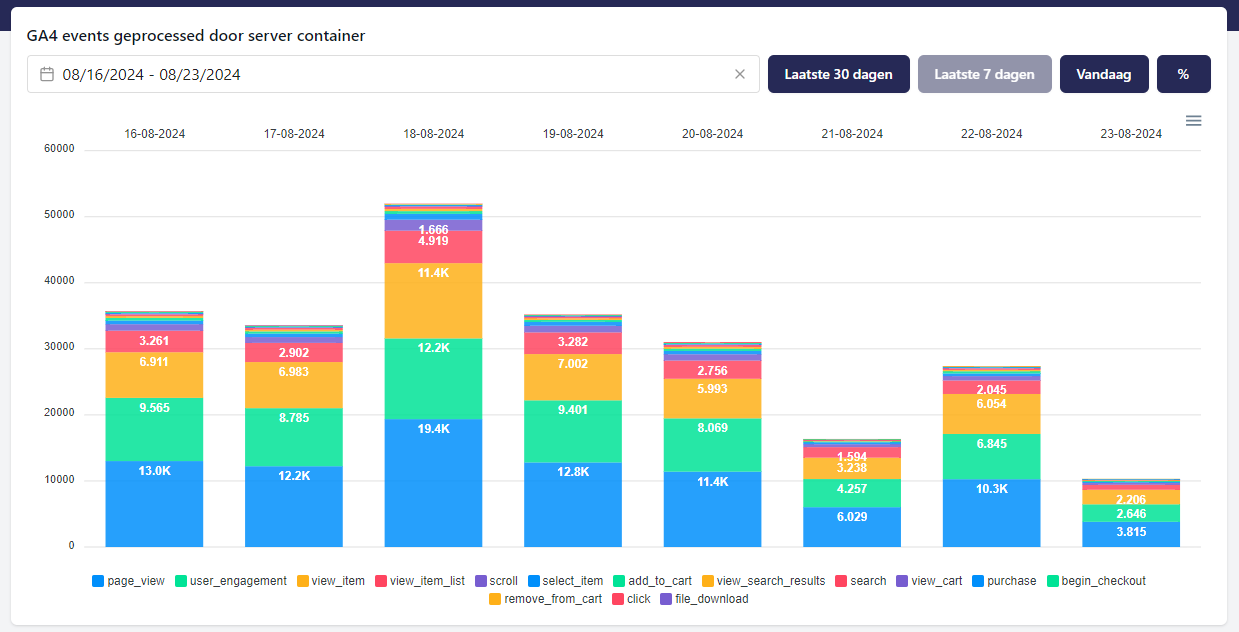Image resolution: width=1239 pixels, height=632 pixels.
Task: Open the chart hamburger menu
Action: click(1193, 121)
